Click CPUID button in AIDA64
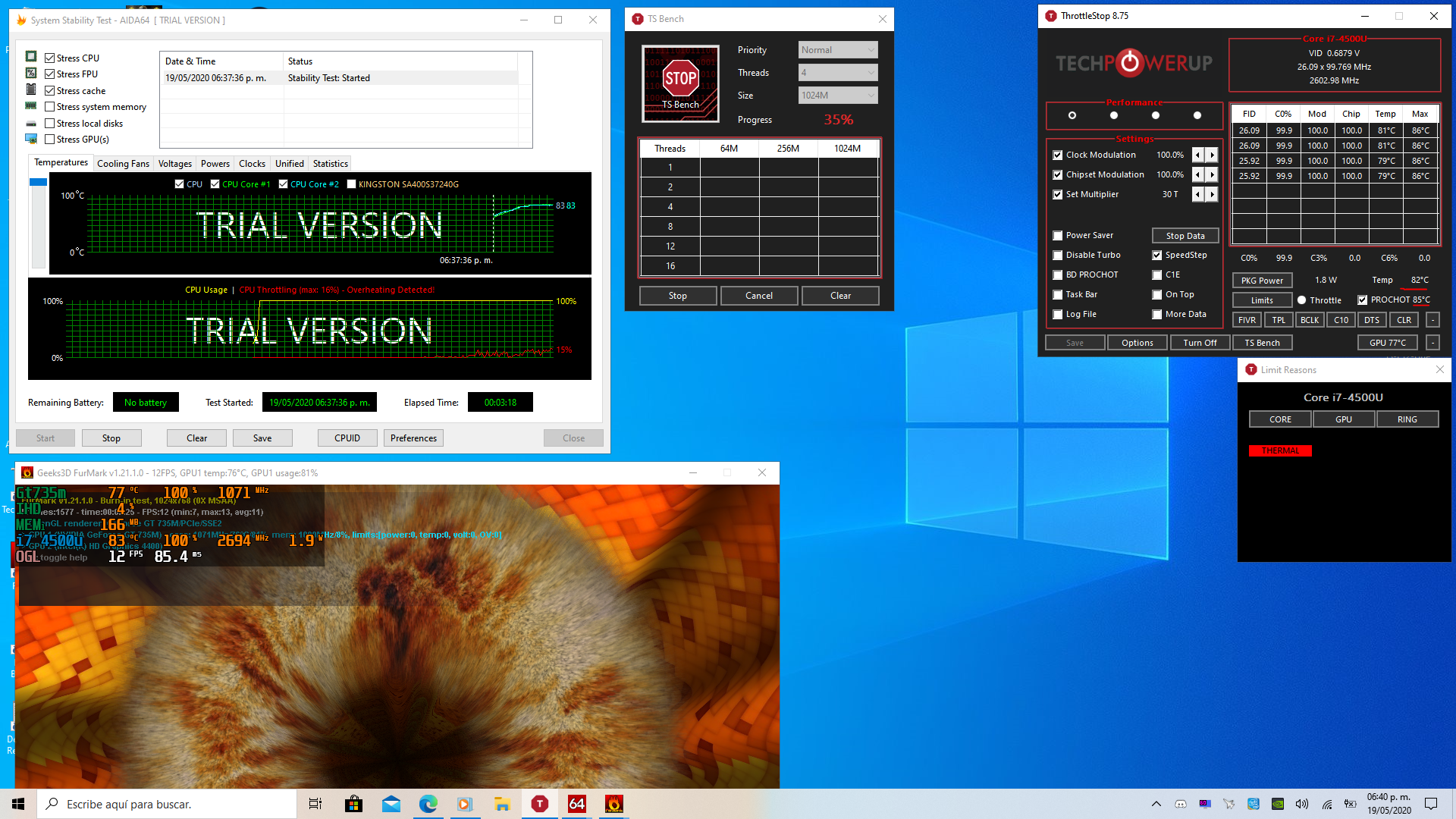Screen dimensions: 1456x819 [x=347, y=438]
